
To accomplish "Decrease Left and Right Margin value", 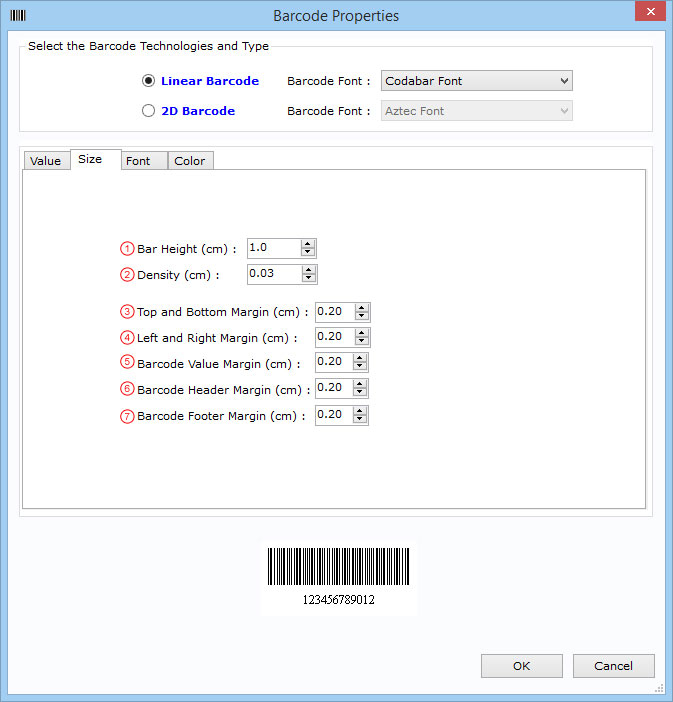I will click(362, 341).
